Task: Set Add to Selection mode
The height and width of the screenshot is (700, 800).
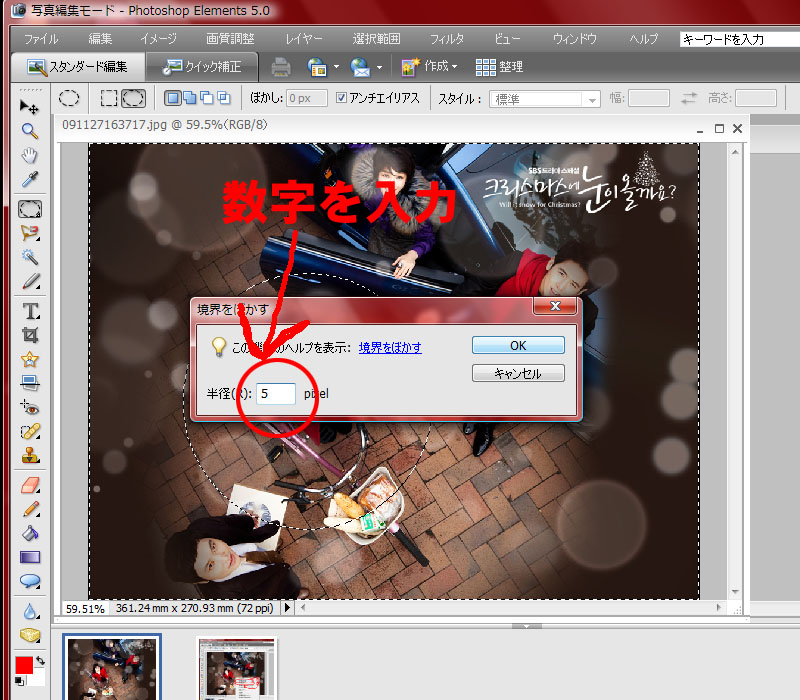Action: [x=190, y=98]
